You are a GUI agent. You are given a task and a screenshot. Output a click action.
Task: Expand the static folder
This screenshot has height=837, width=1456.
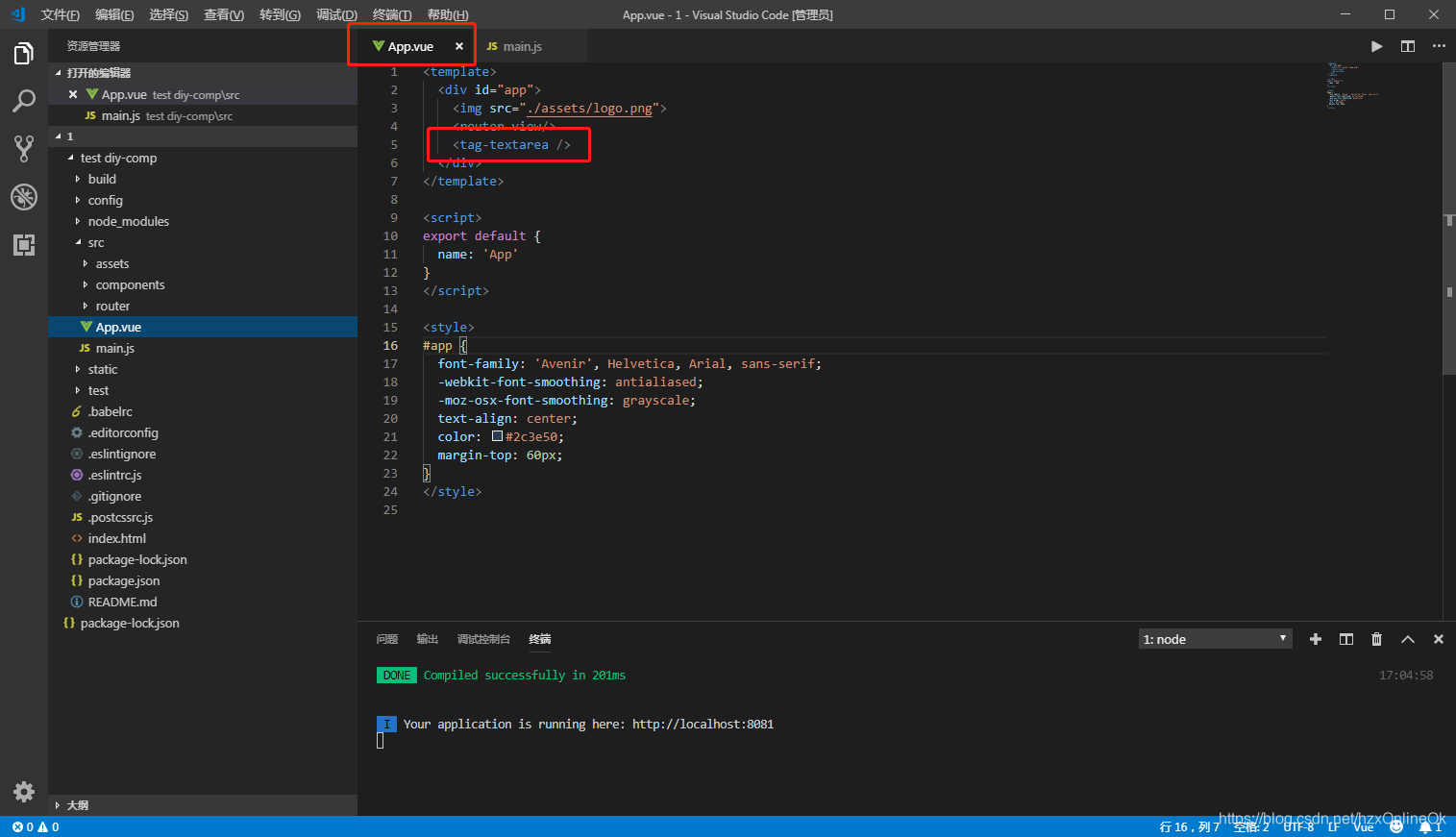(x=203, y=369)
